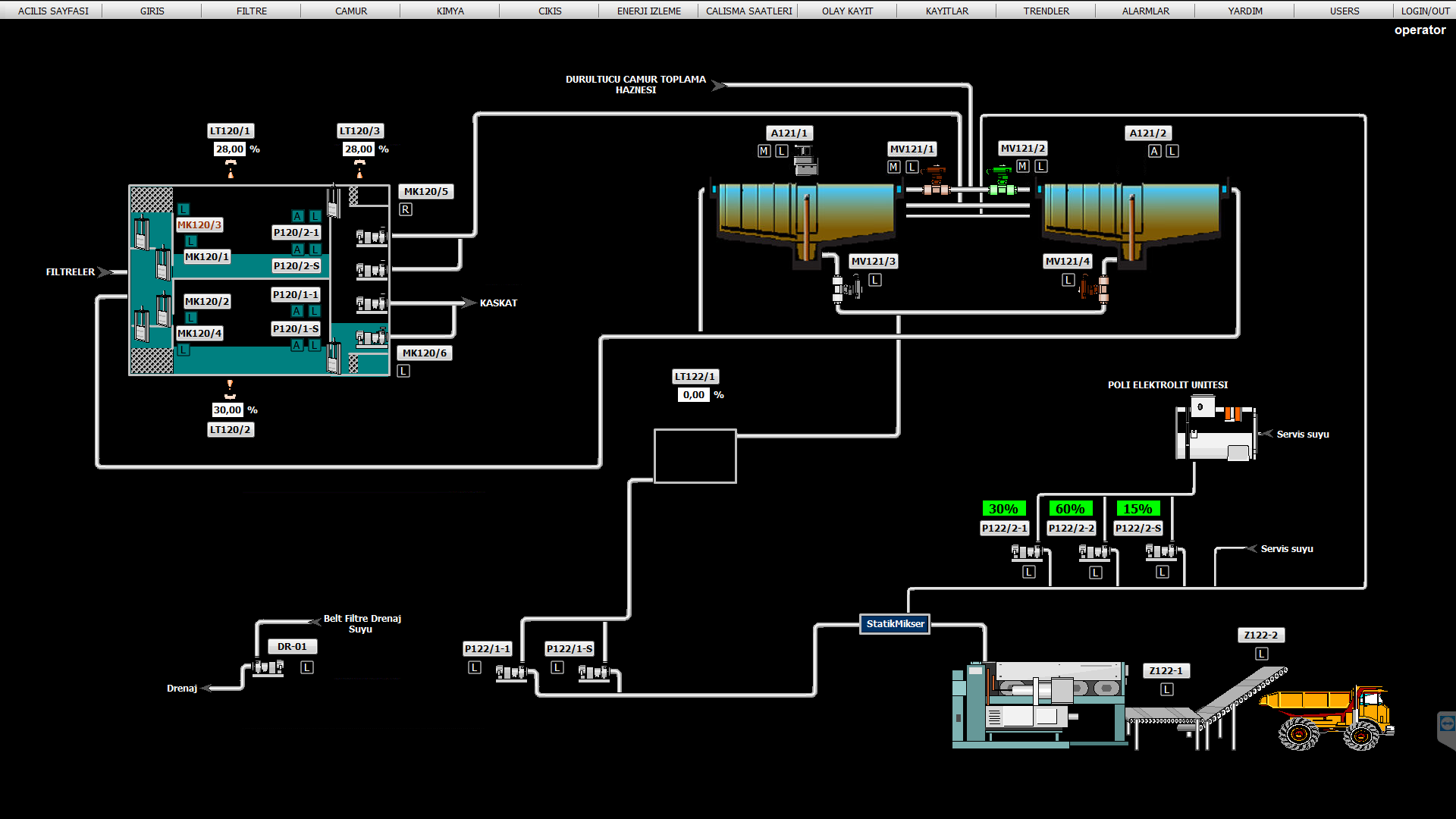Click the green 60% speed indicator for P122/2-2

pos(1070,509)
